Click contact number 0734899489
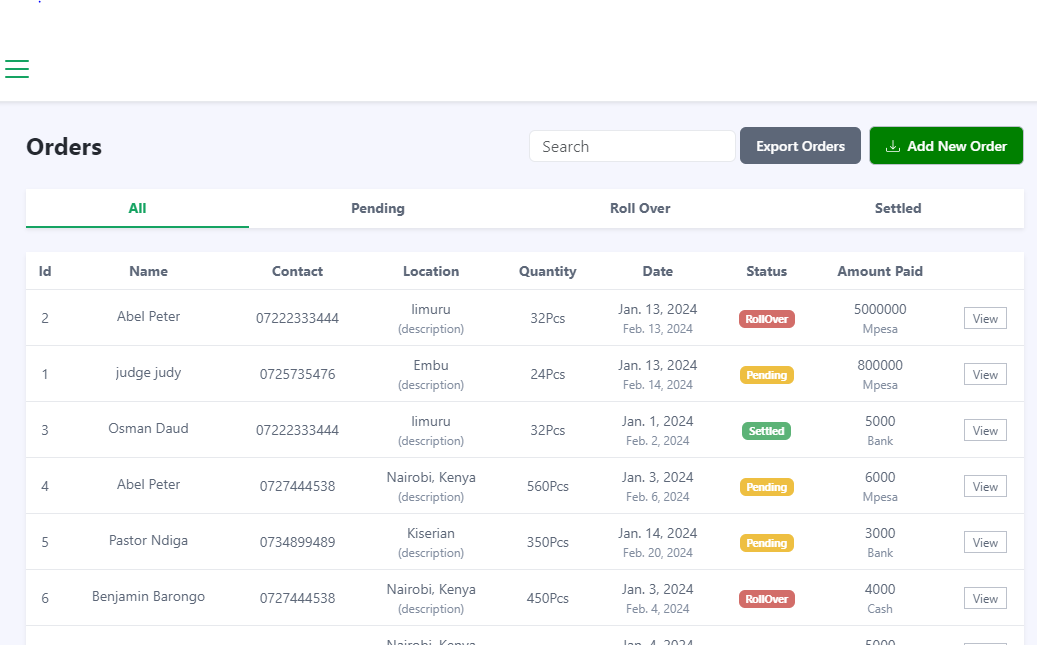Screen dimensions: 1037x645 pos(298,542)
